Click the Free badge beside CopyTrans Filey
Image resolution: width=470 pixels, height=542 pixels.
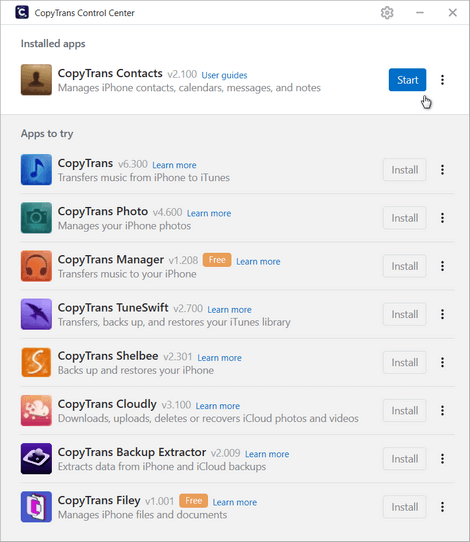click(x=194, y=501)
